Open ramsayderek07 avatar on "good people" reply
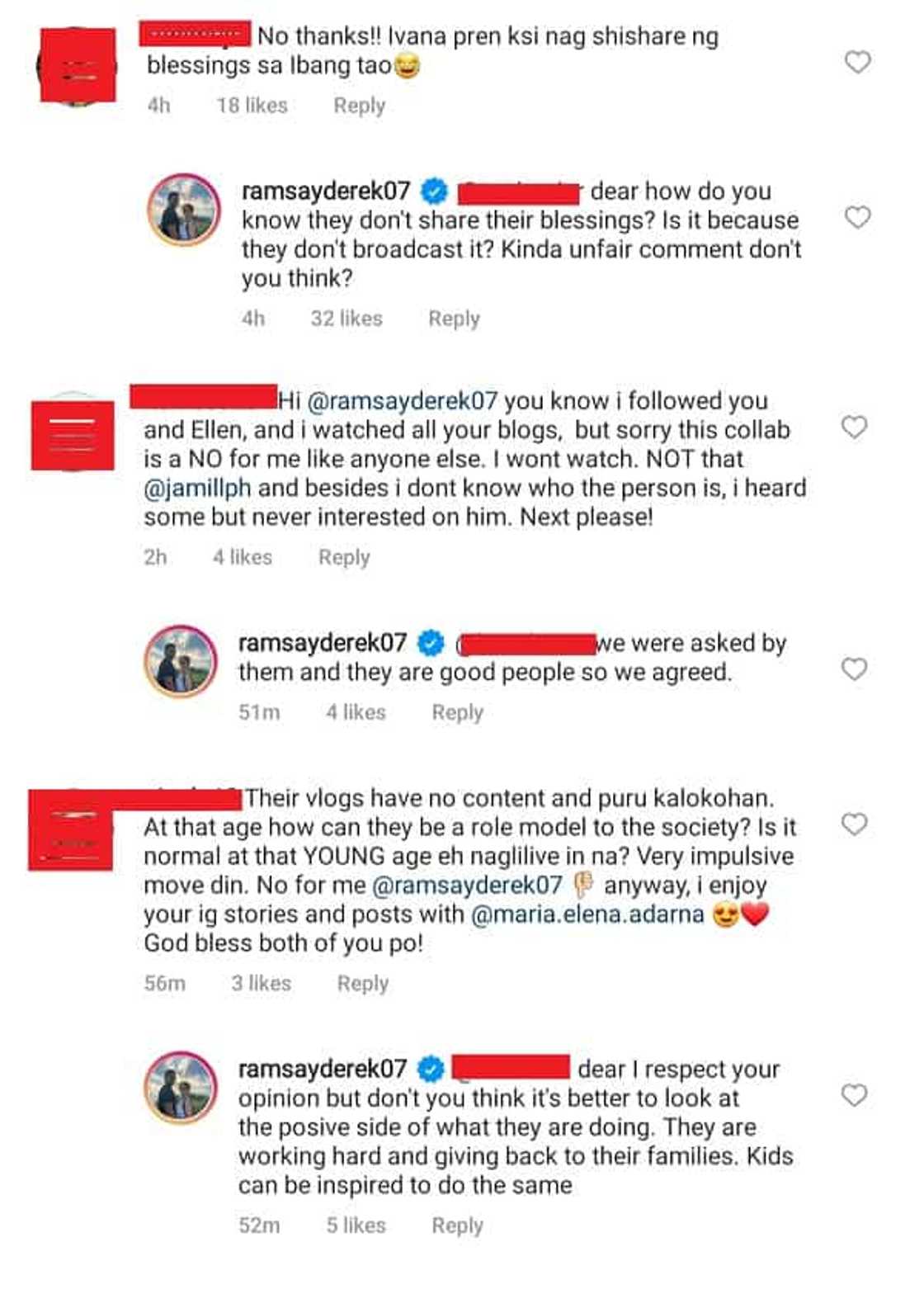 [181, 661]
